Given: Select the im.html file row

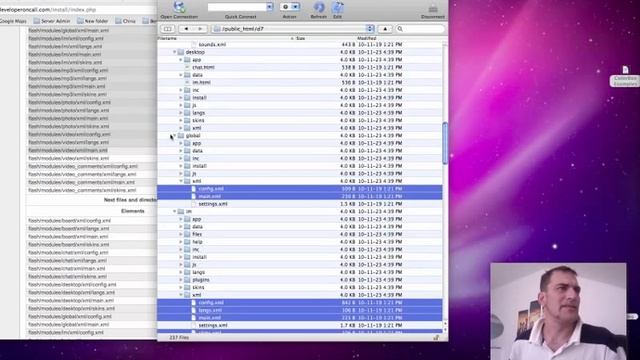Looking at the screenshot, I should pos(300,82).
